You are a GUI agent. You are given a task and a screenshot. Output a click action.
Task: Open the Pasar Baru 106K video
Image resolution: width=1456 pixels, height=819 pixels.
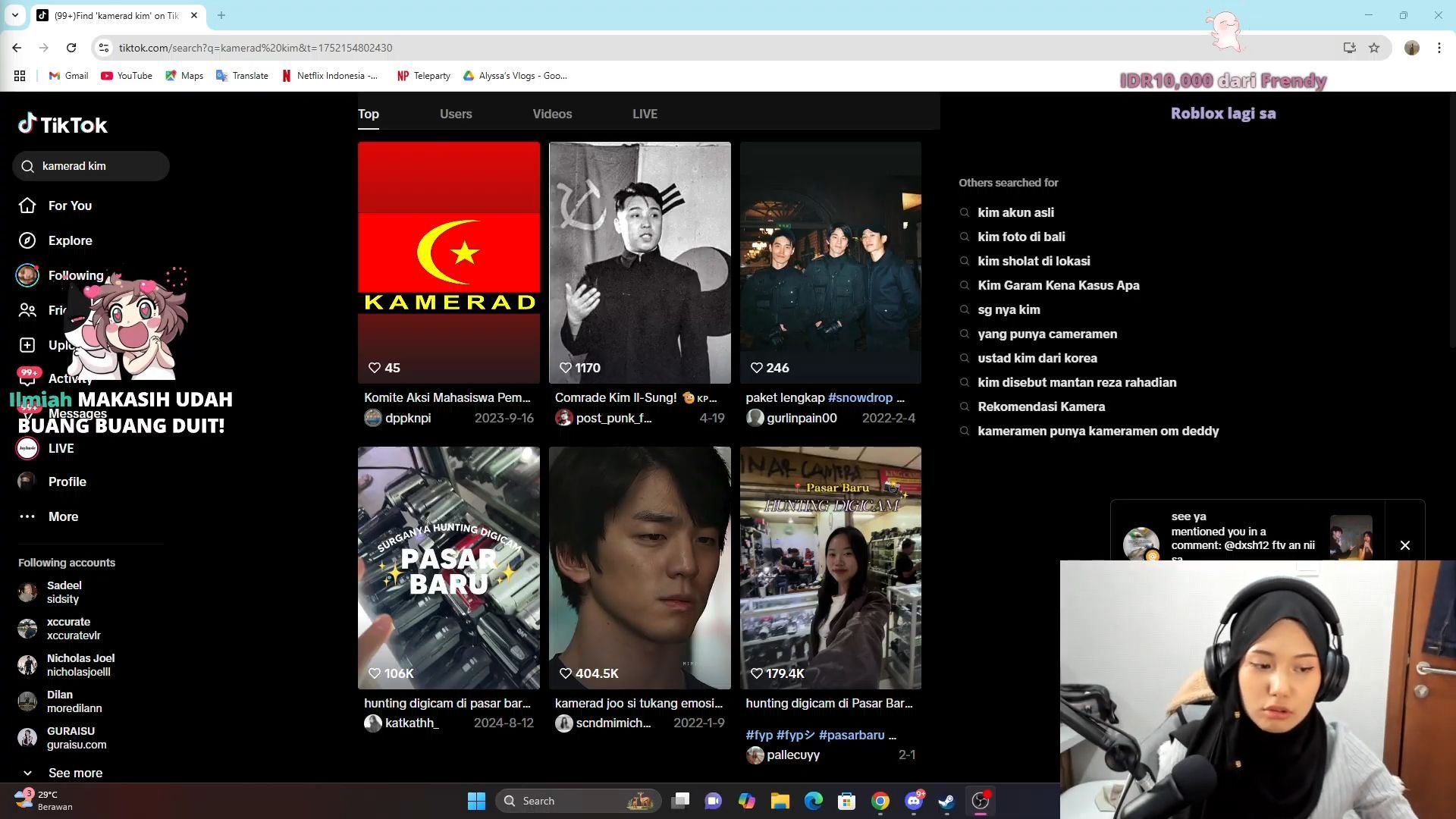449,567
